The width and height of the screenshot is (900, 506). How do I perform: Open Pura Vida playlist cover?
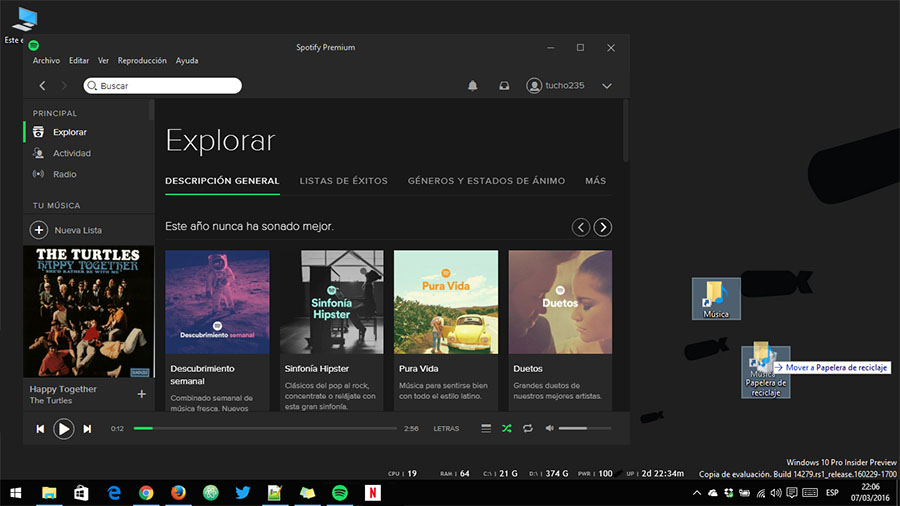[446, 302]
